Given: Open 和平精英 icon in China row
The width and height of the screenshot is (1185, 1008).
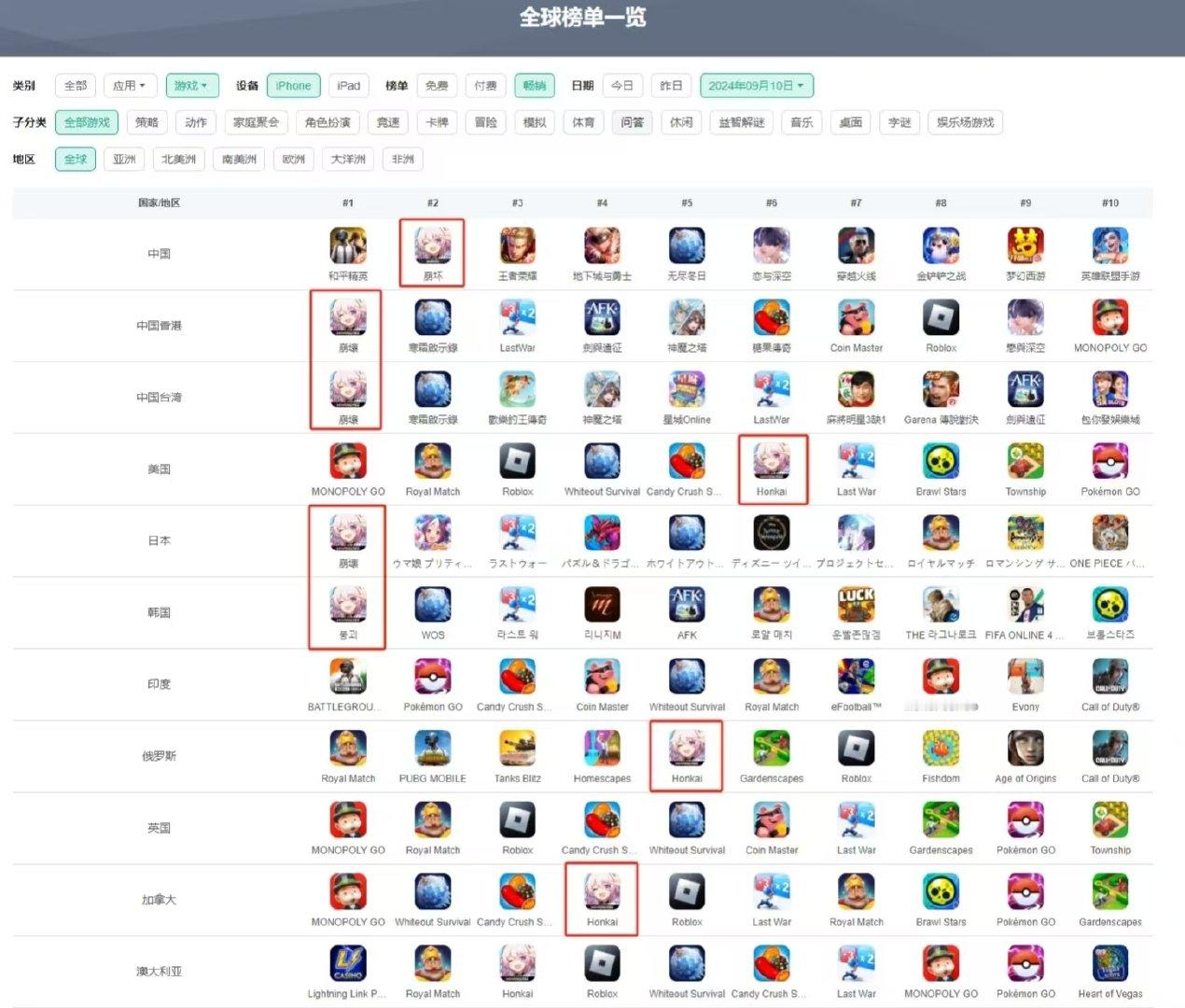Looking at the screenshot, I should click(348, 246).
